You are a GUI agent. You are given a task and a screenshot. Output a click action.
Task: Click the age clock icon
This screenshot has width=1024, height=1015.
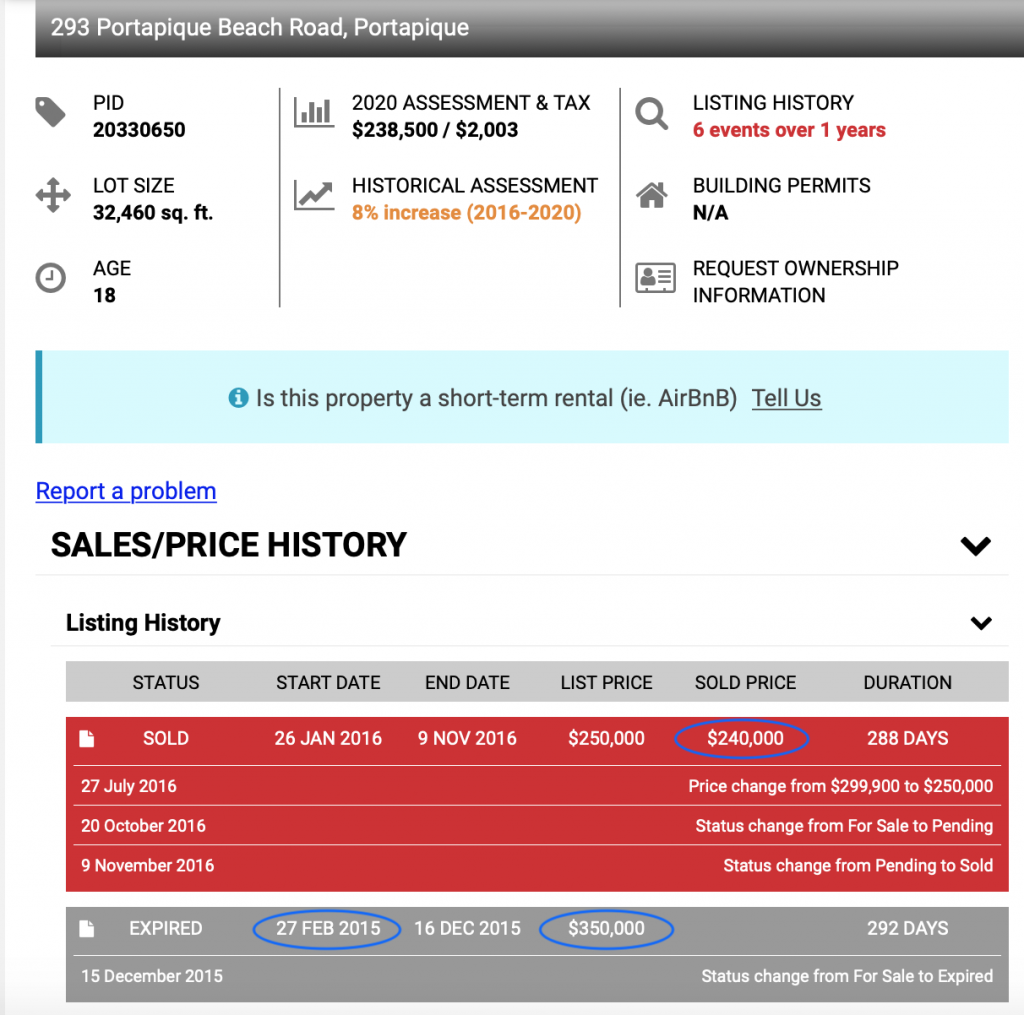point(51,279)
